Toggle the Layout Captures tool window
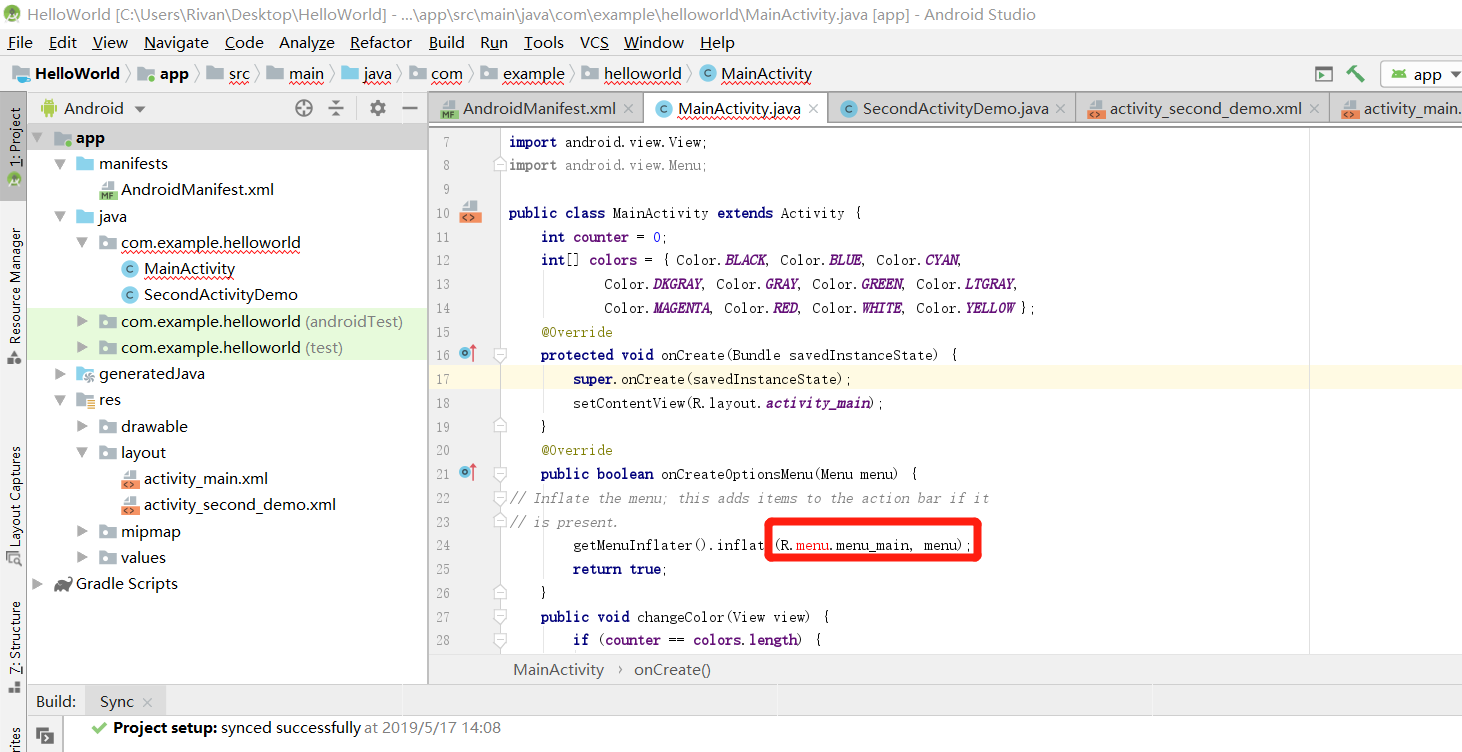Screen dimensions: 1462x752 [14, 504]
